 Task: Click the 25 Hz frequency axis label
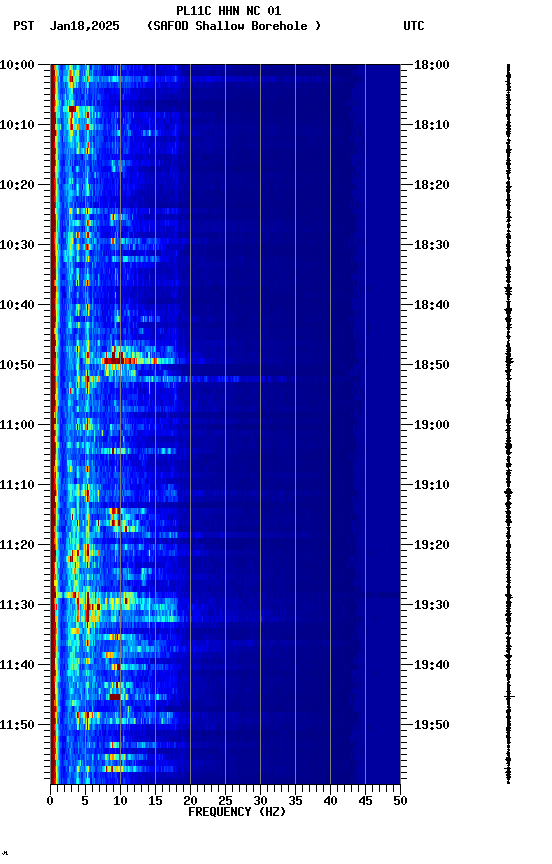pos(225,801)
